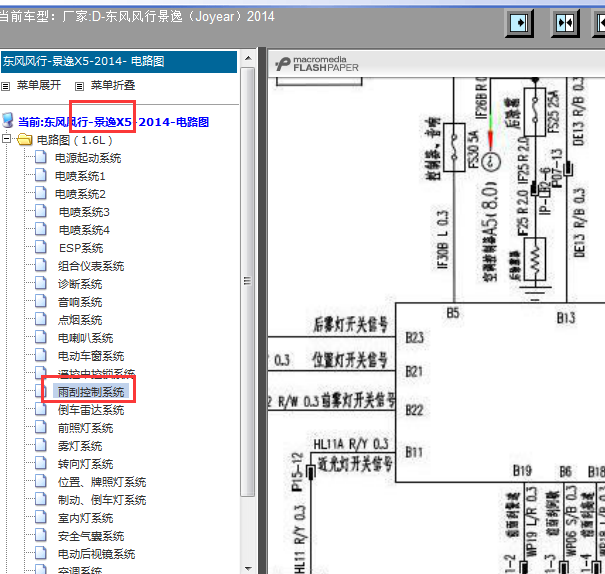Click the tree panel scroll-up arrow
605x574 pixels.
click(248, 58)
